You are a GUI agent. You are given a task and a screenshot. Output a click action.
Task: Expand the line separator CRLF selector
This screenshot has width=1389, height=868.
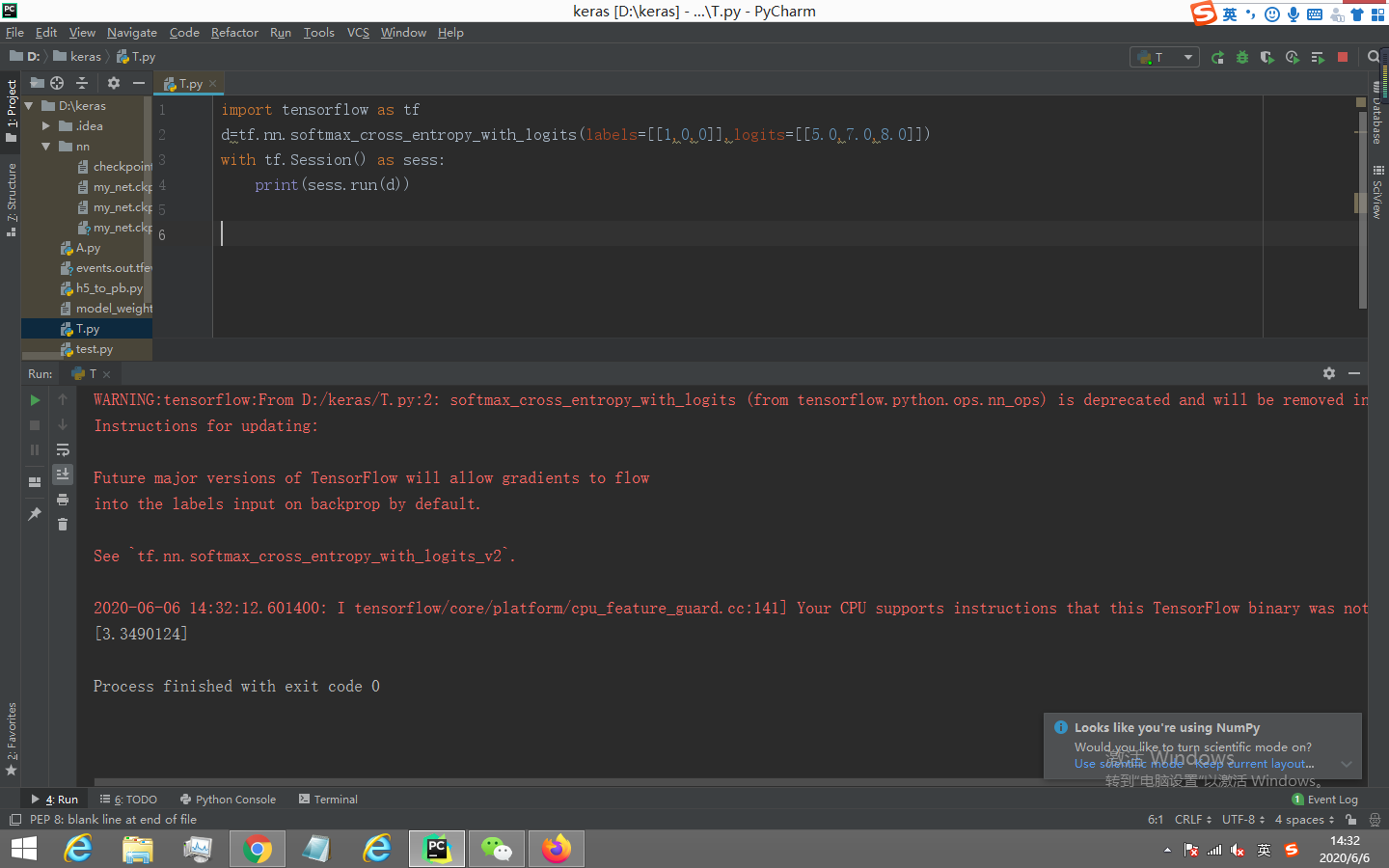[x=1192, y=819]
